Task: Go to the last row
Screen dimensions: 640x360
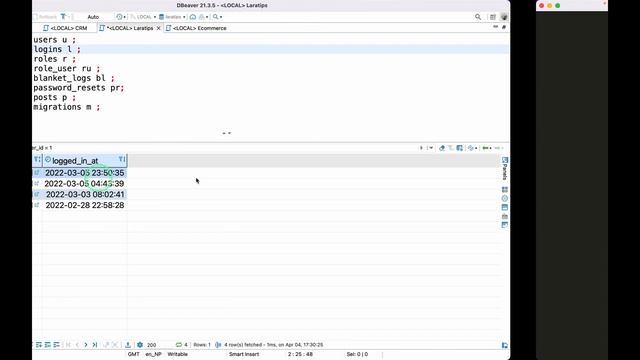Action: [x=95, y=345]
